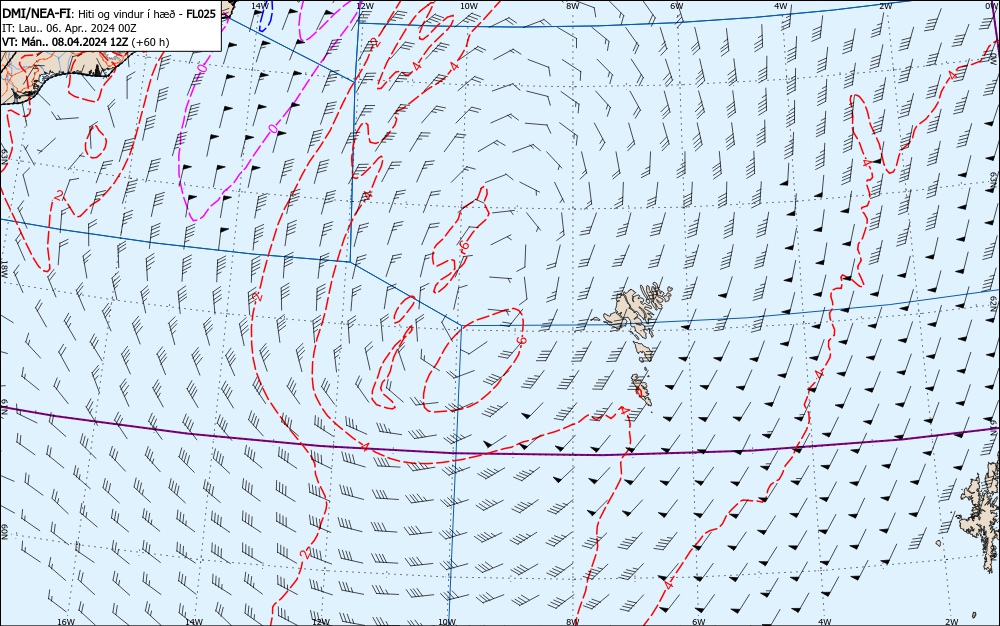Click the top-edge '0W' longitude label
1000x626 pixels.
click(x=990, y=5)
